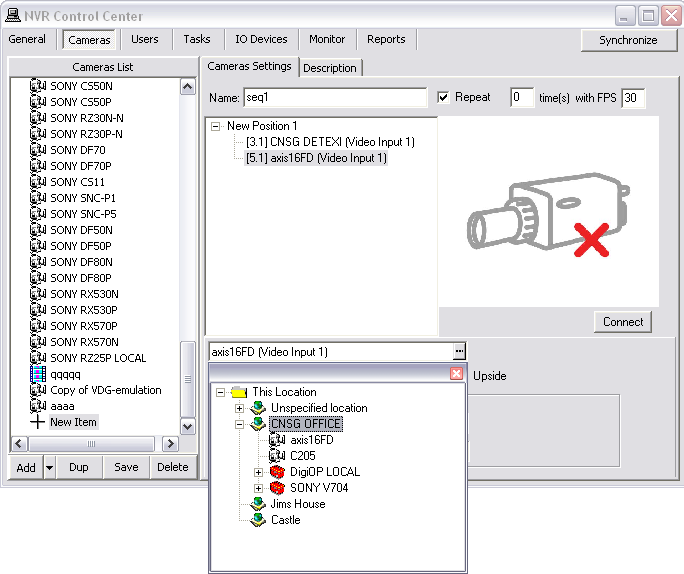The height and width of the screenshot is (574, 684).
Task: Select [5.1] axis16FD (Video Input 1)
Action: (317, 158)
